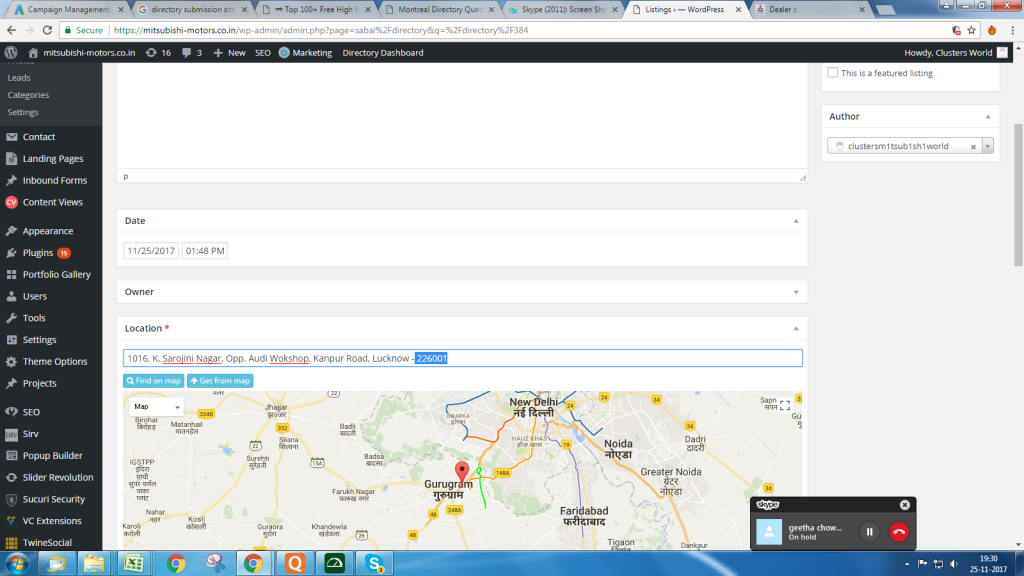This screenshot has width=1024, height=576.
Task: Click the New plus item in admin bar
Action: (x=229, y=53)
